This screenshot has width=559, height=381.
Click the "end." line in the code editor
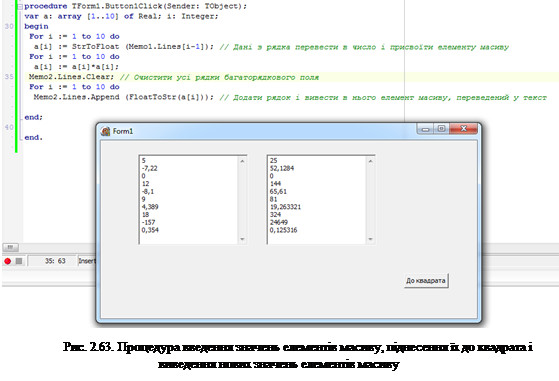click(x=34, y=138)
